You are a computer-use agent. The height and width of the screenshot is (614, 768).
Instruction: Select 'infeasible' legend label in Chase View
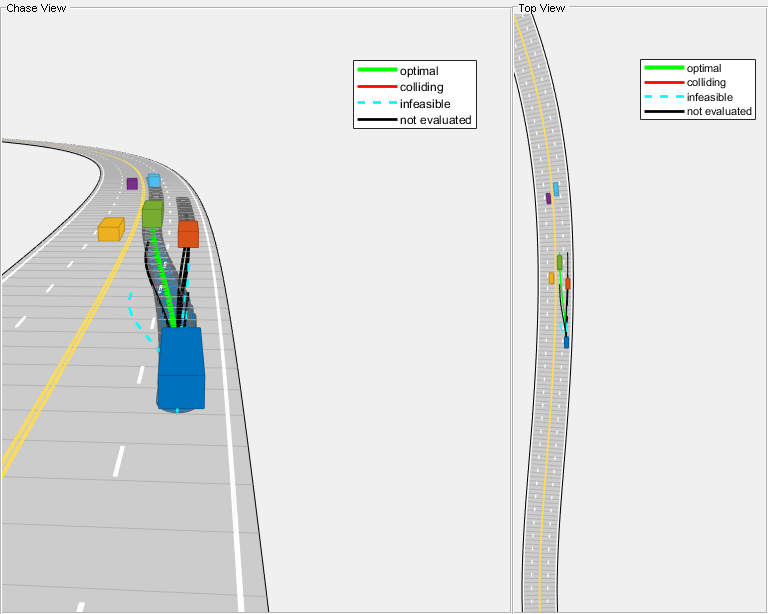[425, 104]
